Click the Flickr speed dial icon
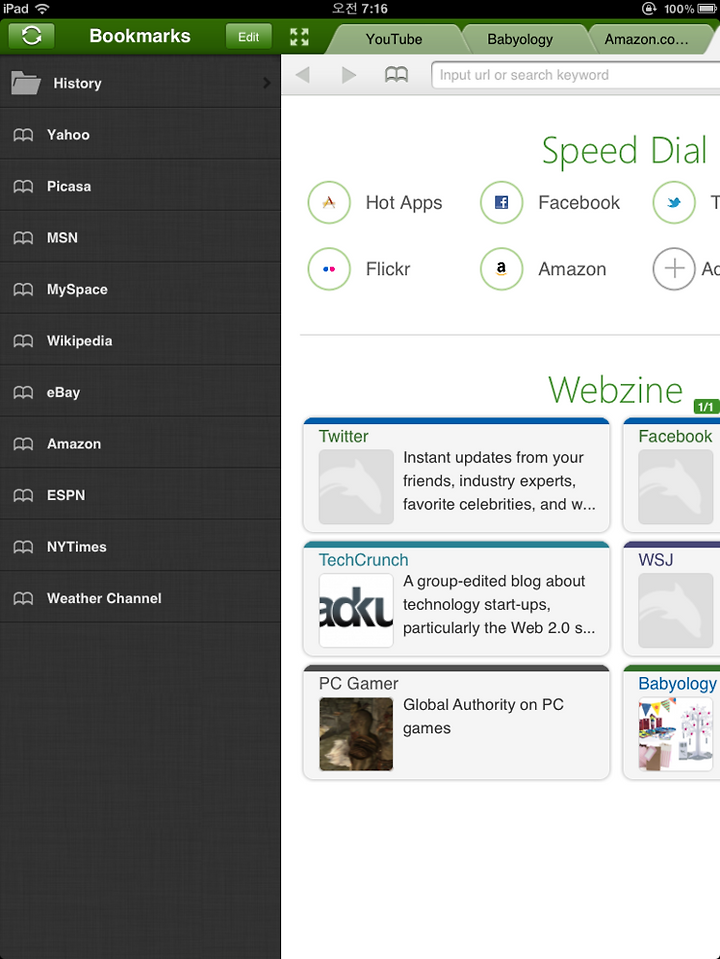 329,269
